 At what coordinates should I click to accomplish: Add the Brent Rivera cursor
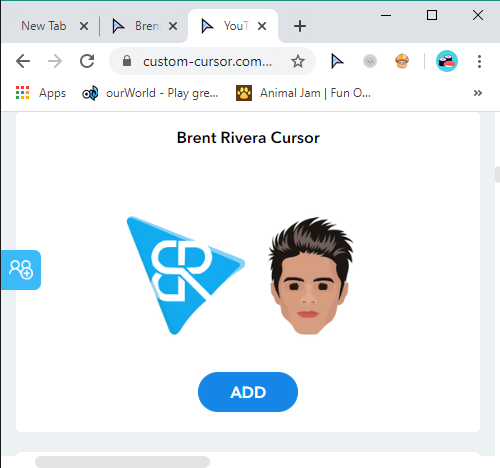point(248,392)
